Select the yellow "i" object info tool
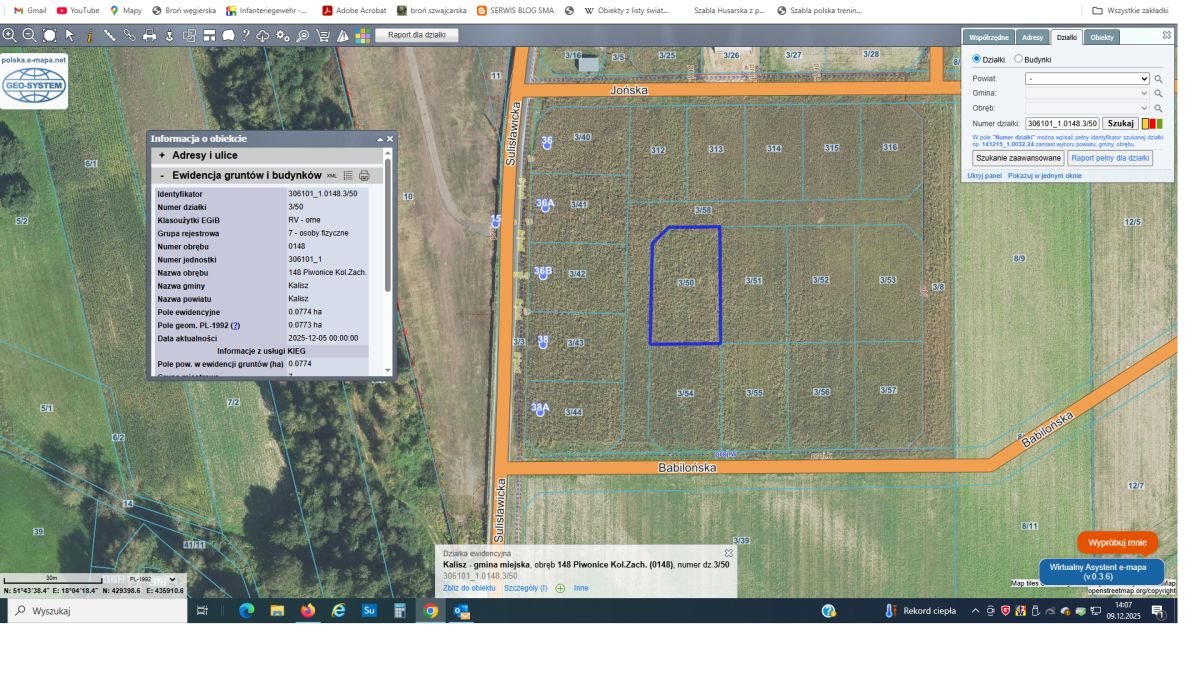 click(x=90, y=36)
